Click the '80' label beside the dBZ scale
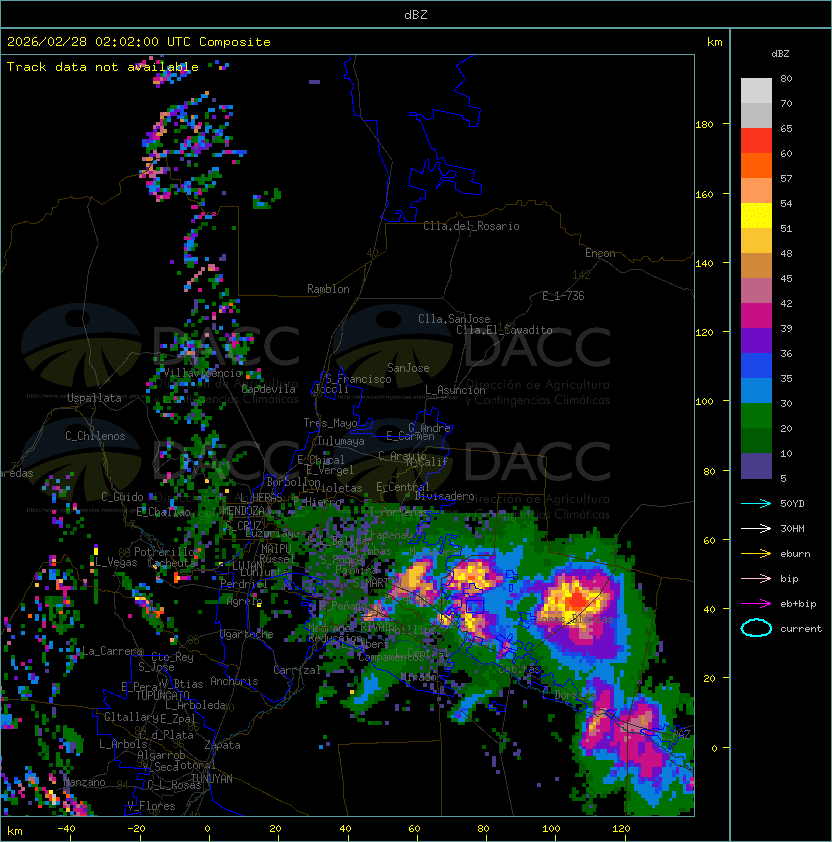 [x=786, y=78]
